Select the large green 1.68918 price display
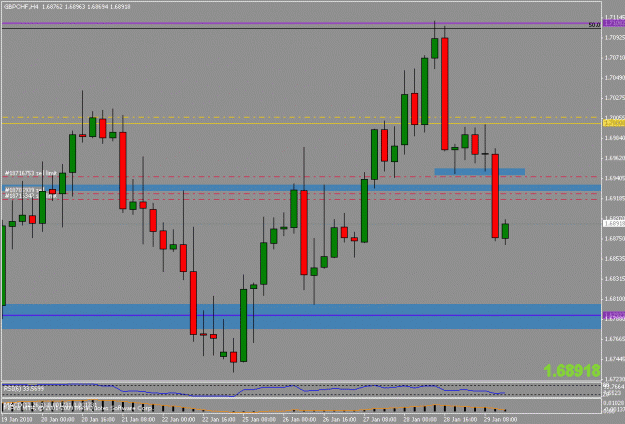The height and width of the screenshot is (424, 625). coord(572,371)
